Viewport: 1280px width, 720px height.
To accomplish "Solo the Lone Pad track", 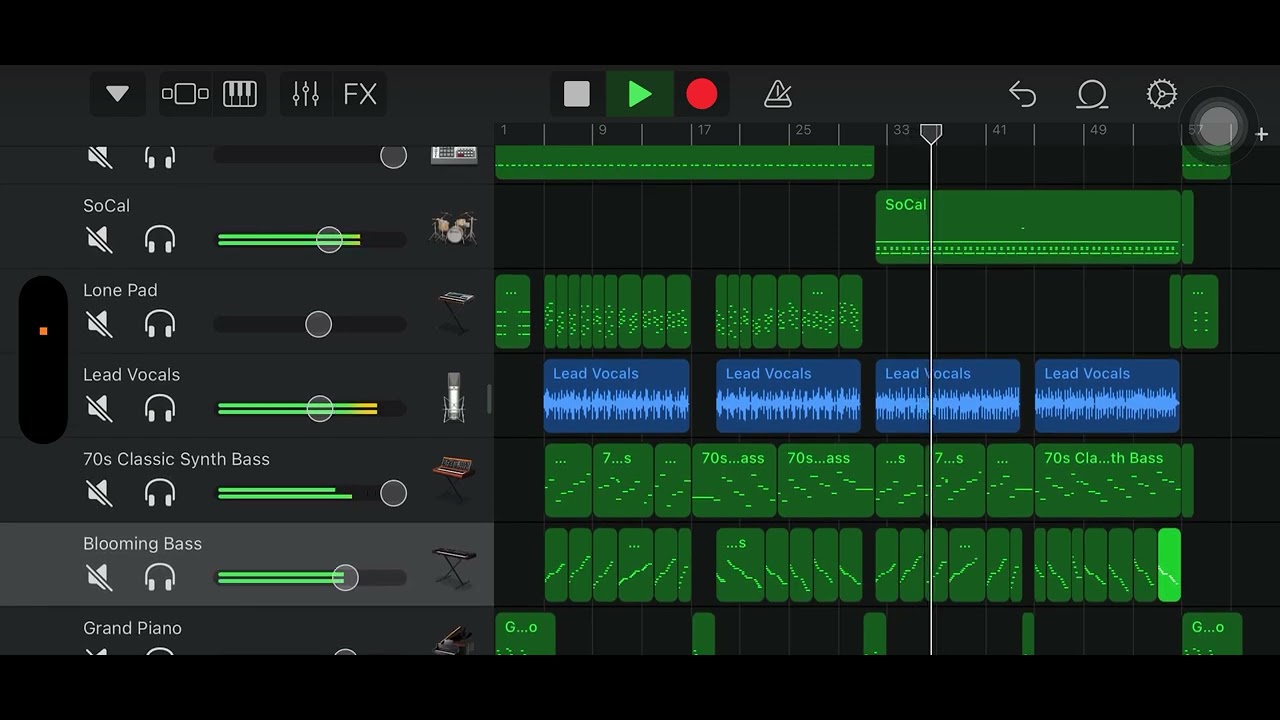I will (160, 324).
